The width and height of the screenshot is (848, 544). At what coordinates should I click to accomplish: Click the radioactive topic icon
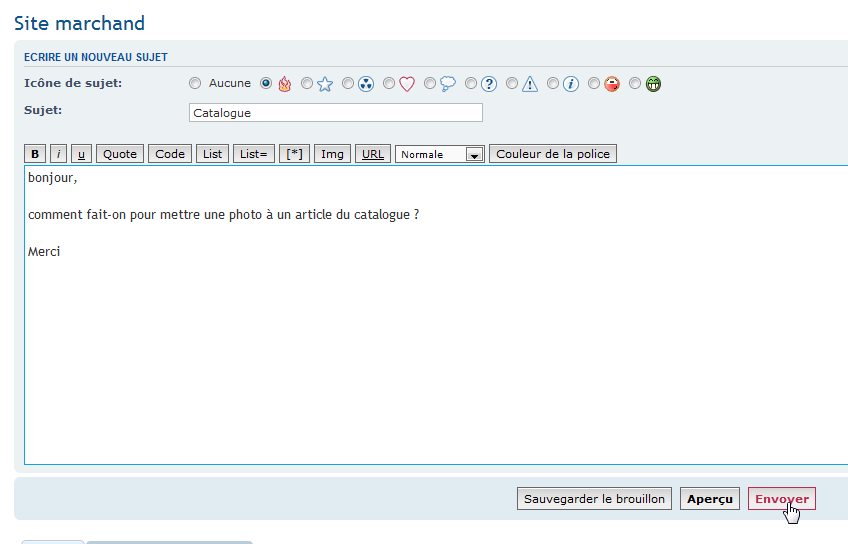pyautogui.click(x=366, y=84)
